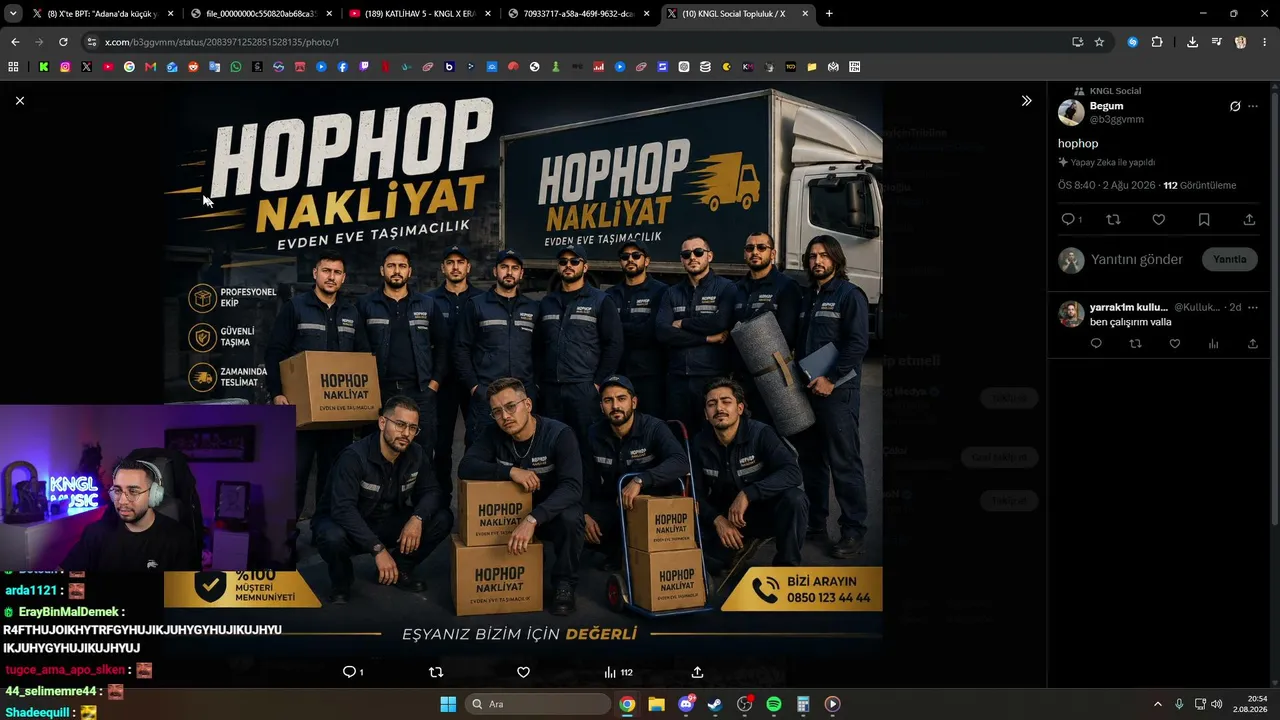Open the KNGL Social community link
The height and width of the screenshot is (720, 1280).
pos(1115,91)
